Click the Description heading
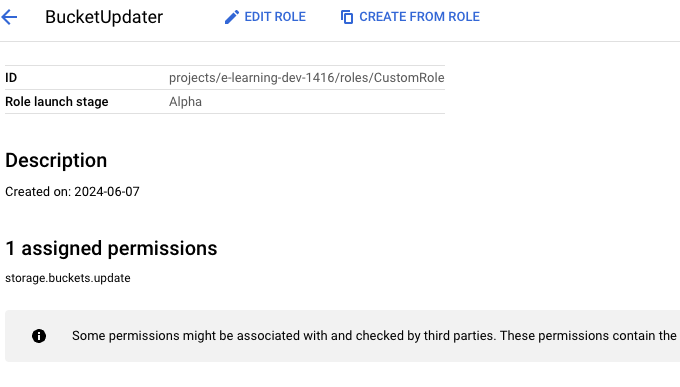The height and width of the screenshot is (387, 680). click(x=56, y=161)
